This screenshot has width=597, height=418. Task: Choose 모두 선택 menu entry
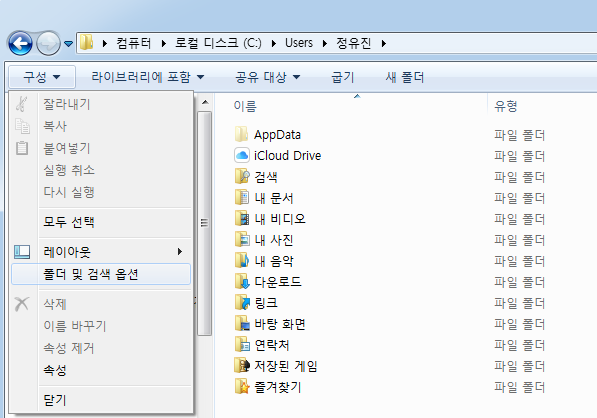click(101, 222)
